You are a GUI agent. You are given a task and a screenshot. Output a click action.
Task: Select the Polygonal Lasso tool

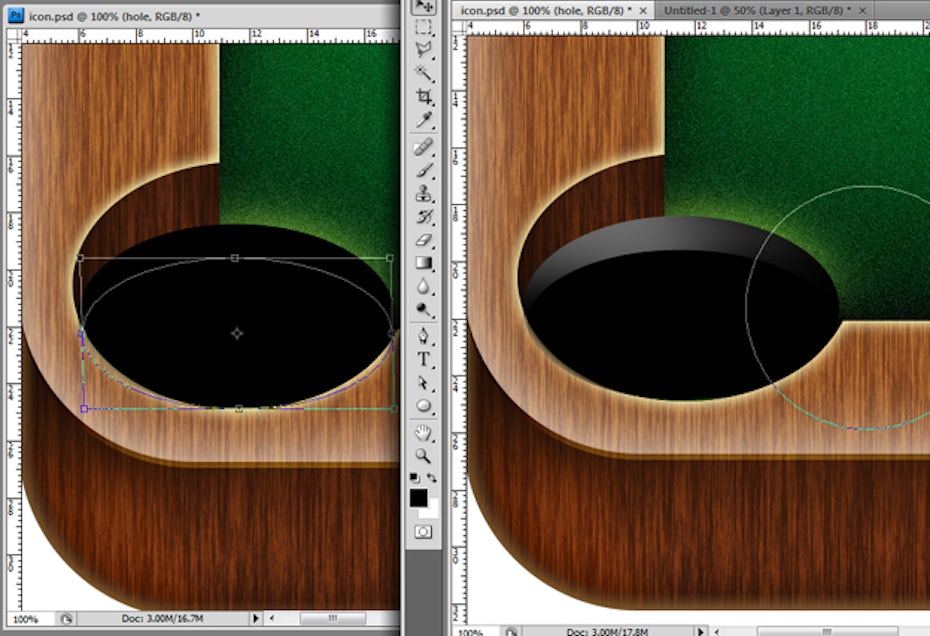(424, 50)
